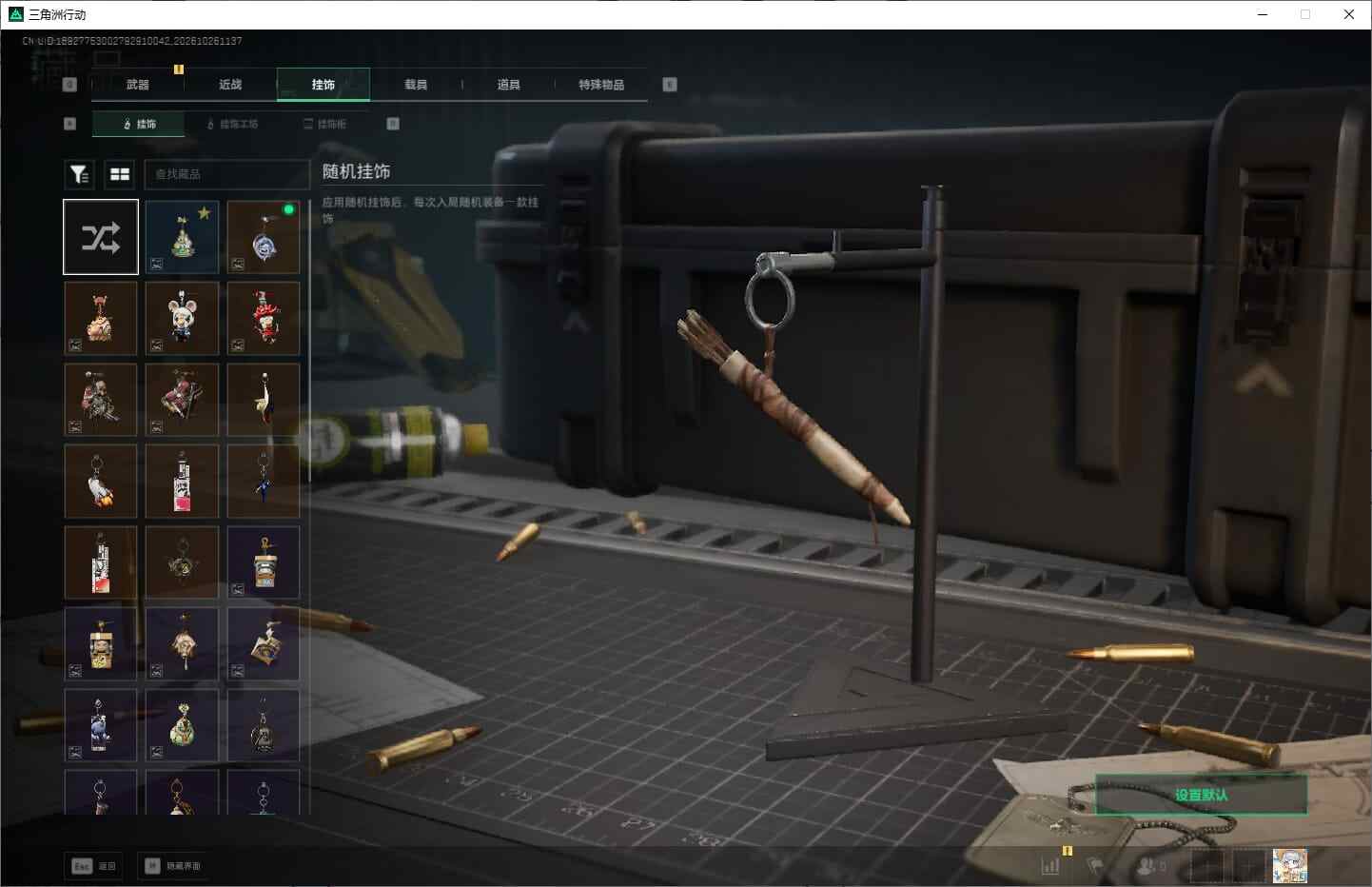Click the E key hint after tabs
Image resolution: width=1372 pixels, height=887 pixels.
(670, 85)
